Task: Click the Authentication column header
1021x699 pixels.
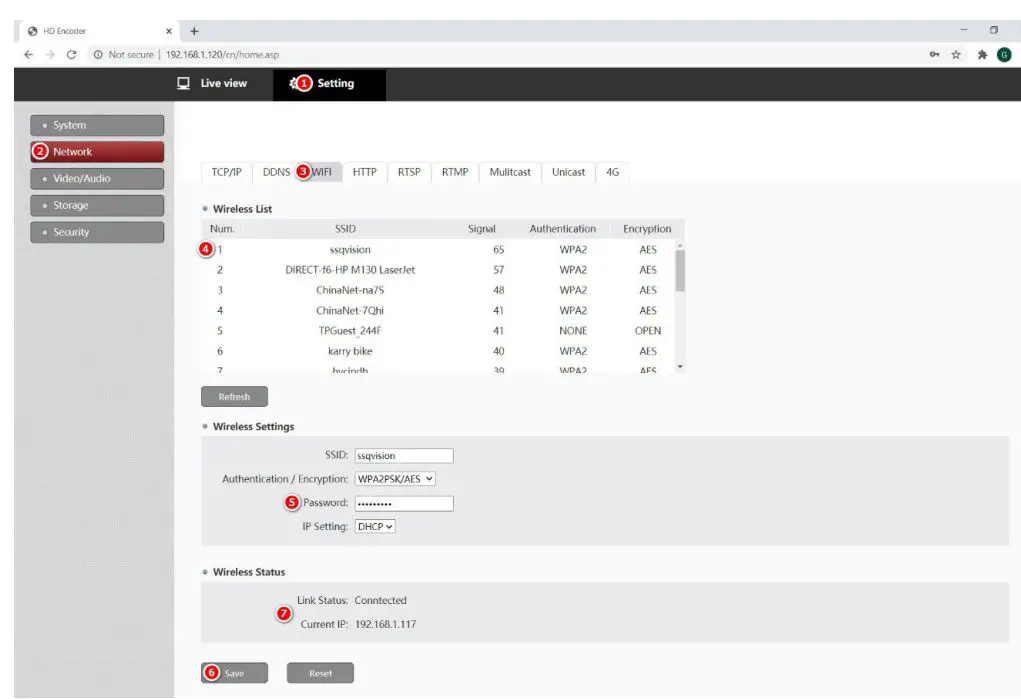Action: coord(563,229)
